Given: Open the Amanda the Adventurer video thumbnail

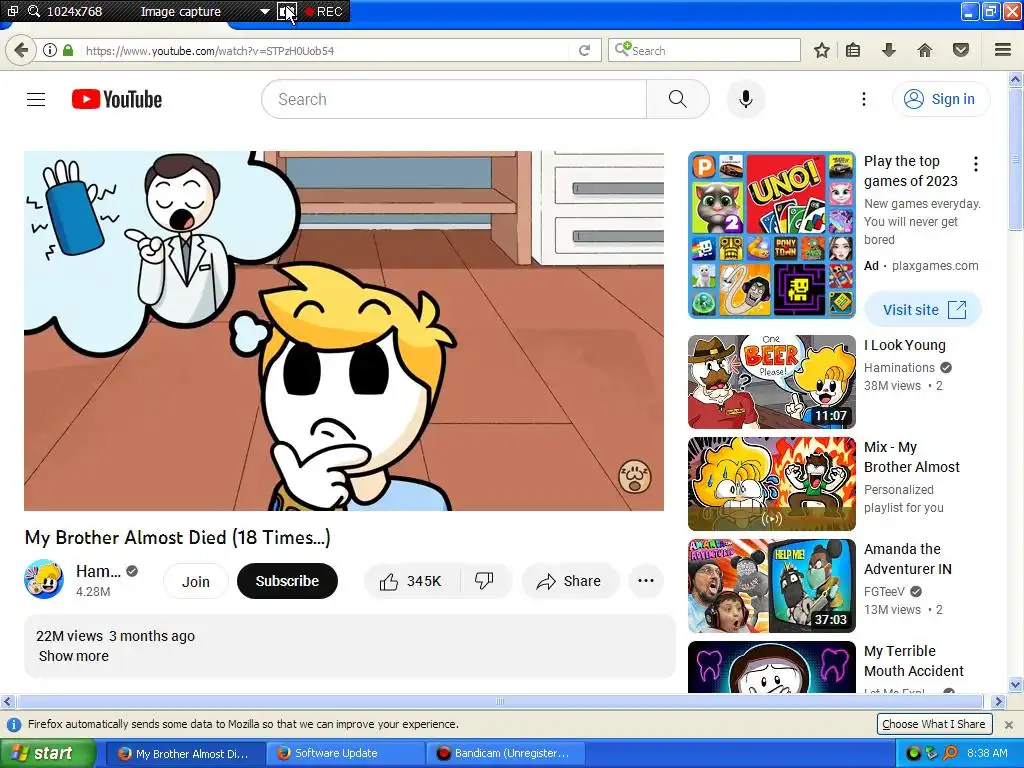Looking at the screenshot, I should (771, 586).
